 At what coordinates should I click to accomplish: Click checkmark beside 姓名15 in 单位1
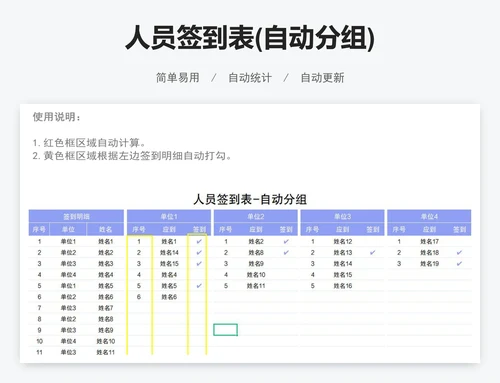[199, 263]
